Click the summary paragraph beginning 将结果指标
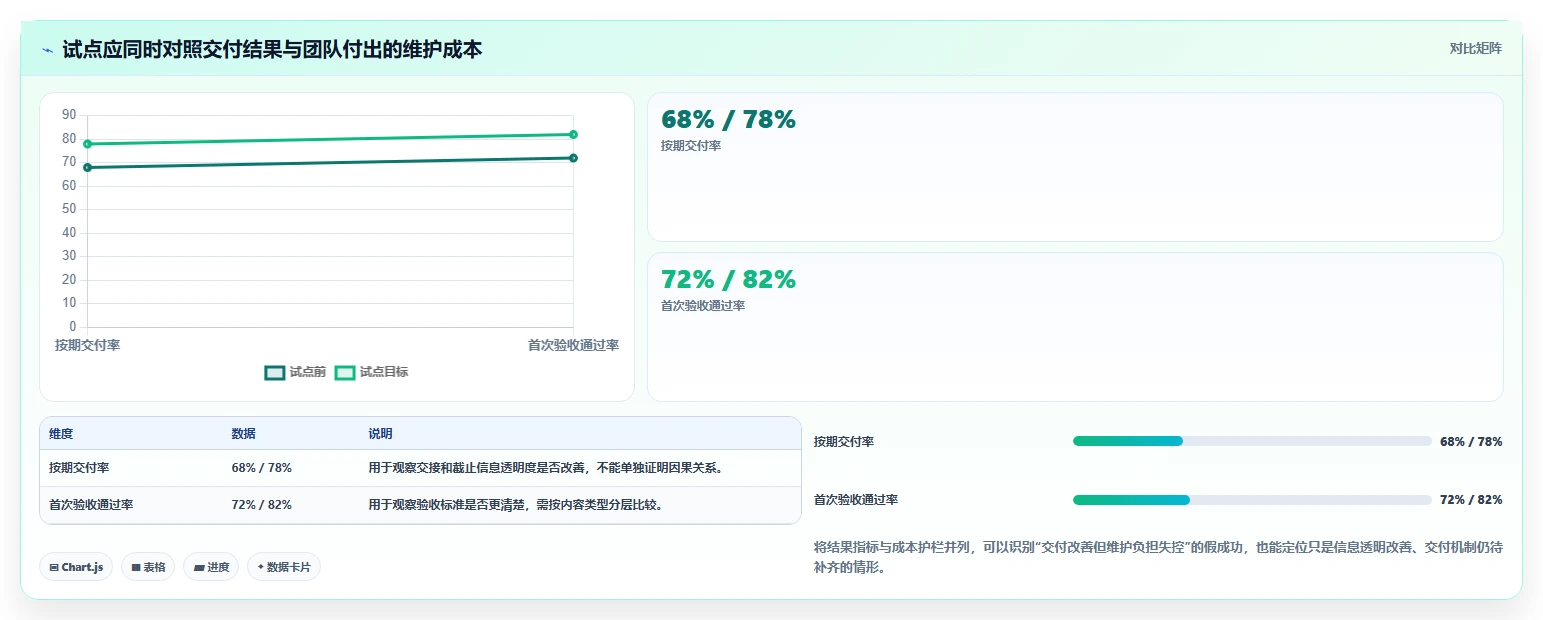 1158,558
